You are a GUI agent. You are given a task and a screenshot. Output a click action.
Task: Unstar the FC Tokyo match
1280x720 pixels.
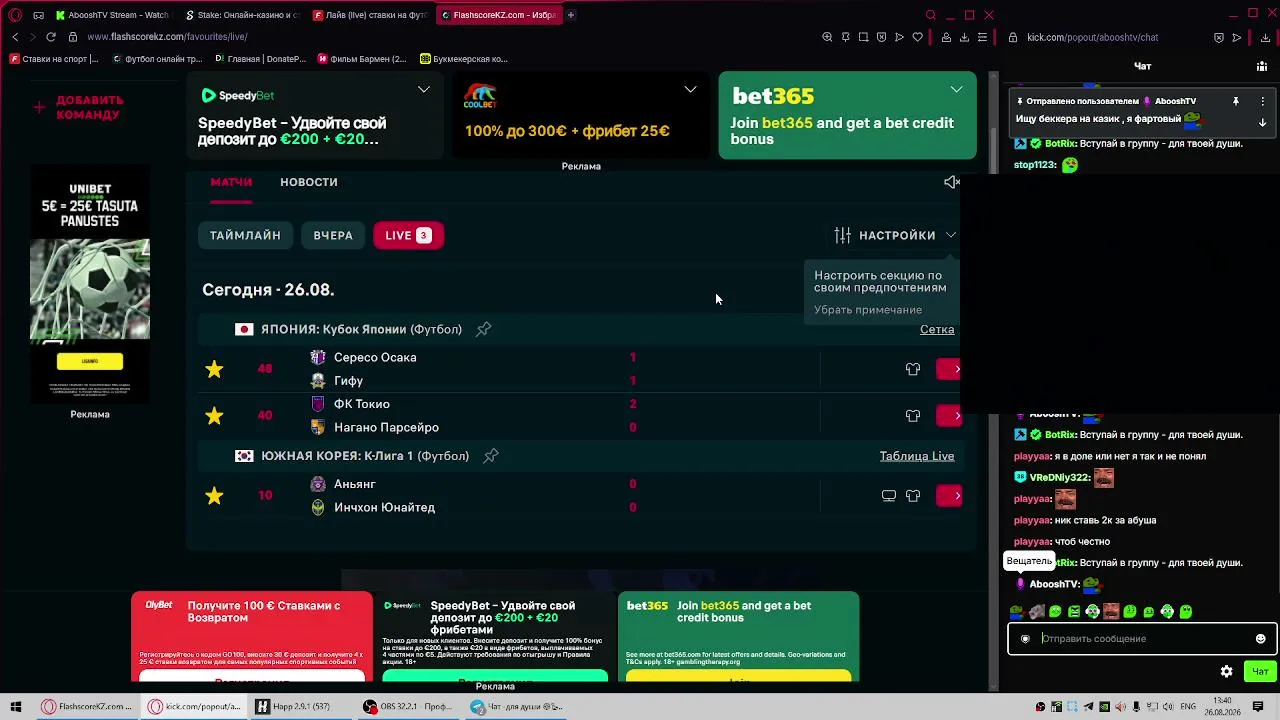click(x=214, y=415)
